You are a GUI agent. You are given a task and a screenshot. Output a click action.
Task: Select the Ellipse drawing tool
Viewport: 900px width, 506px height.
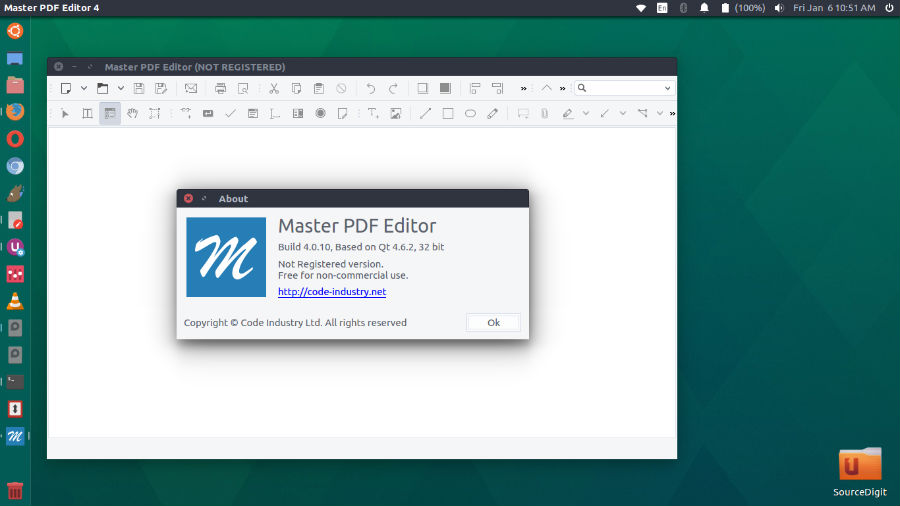470,114
